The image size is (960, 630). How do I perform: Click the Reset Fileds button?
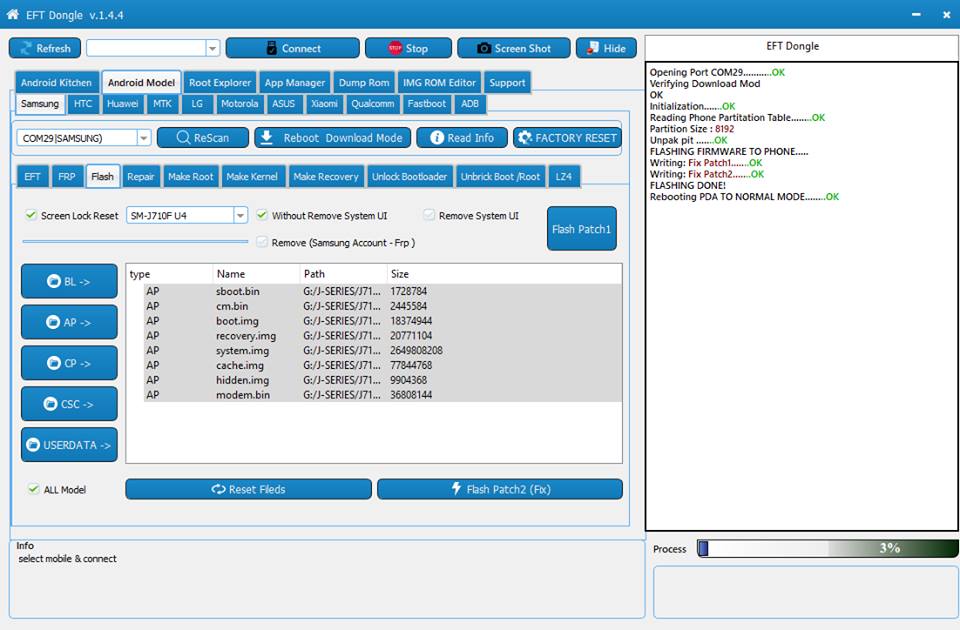click(x=249, y=489)
